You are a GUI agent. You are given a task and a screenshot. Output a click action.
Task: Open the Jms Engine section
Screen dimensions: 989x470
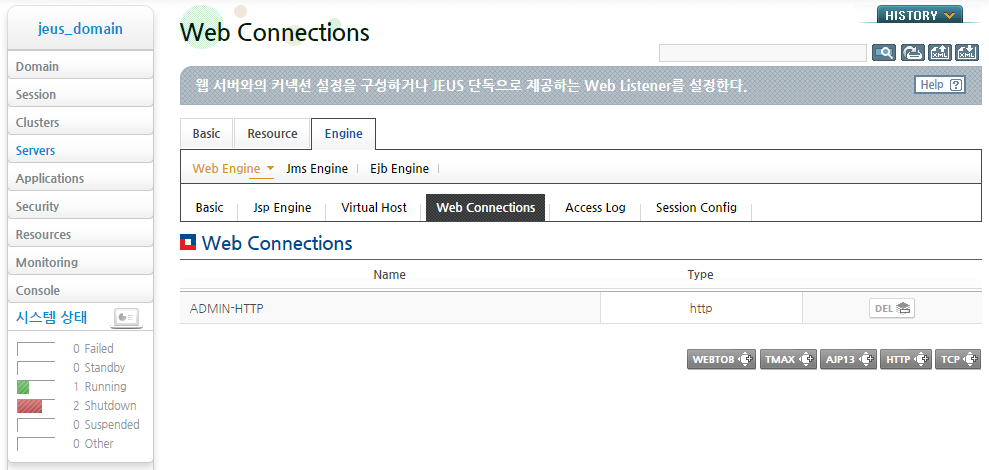(x=317, y=168)
